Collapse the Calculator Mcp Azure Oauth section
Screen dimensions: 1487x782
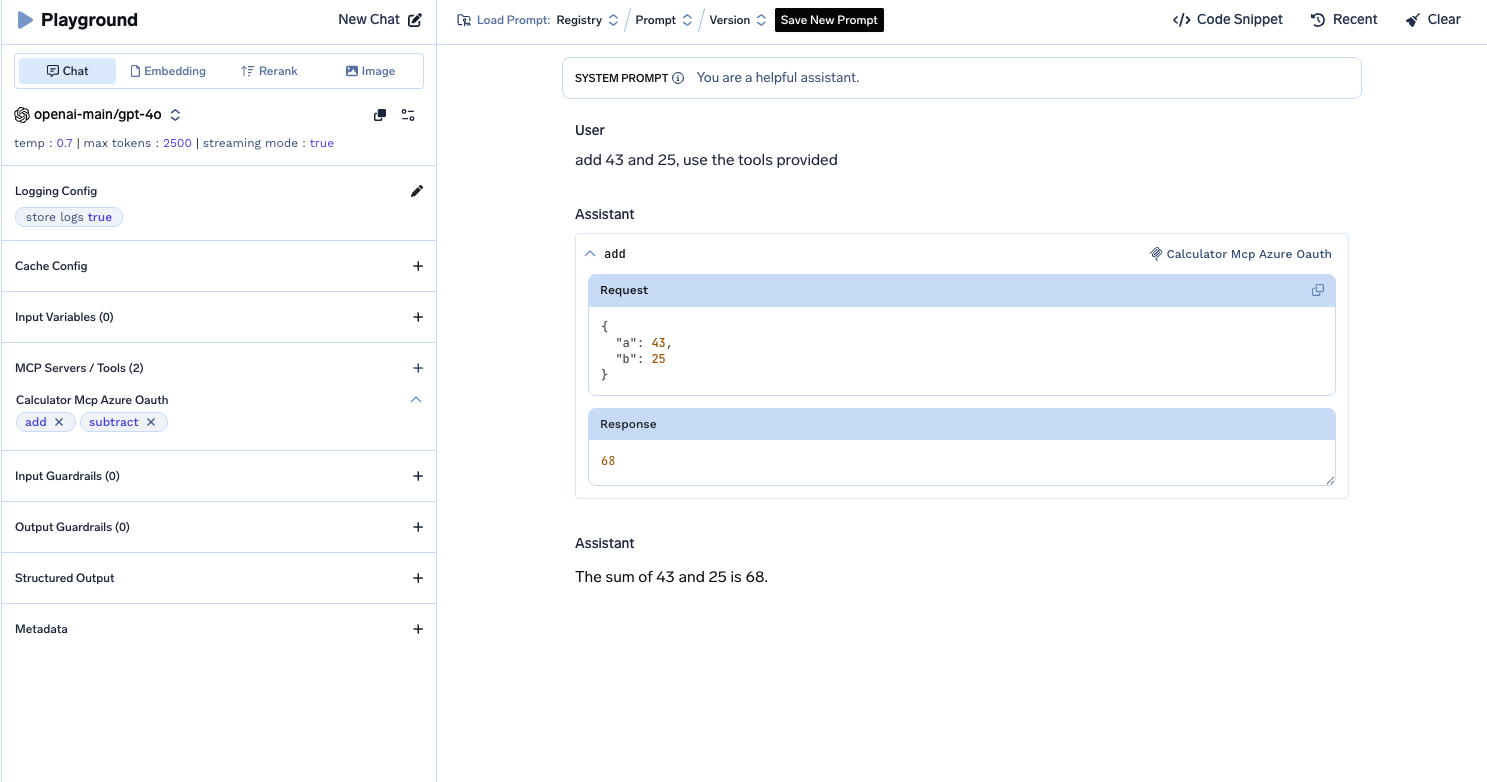click(x=417, y=399)
